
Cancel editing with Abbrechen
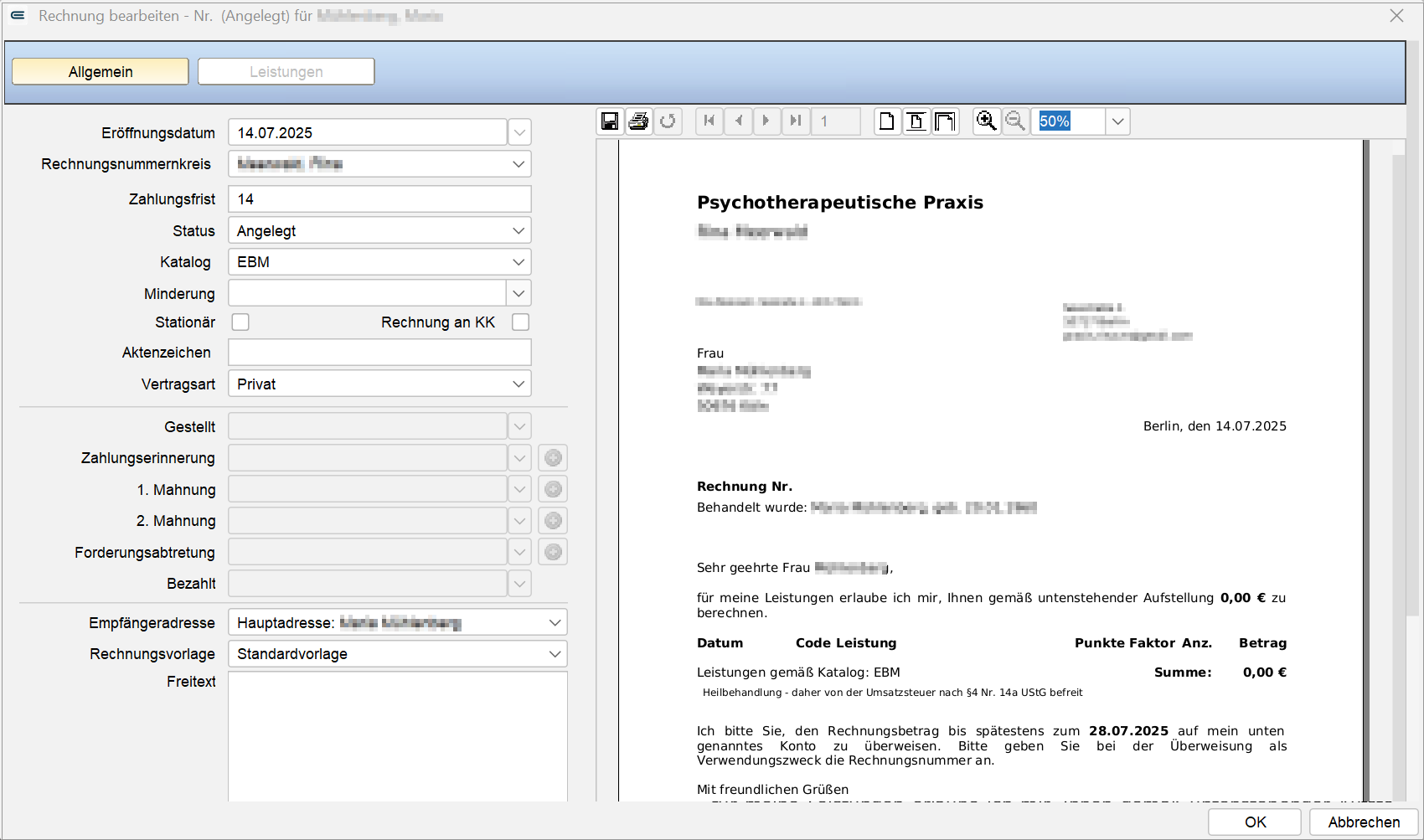click(1364, 822)
